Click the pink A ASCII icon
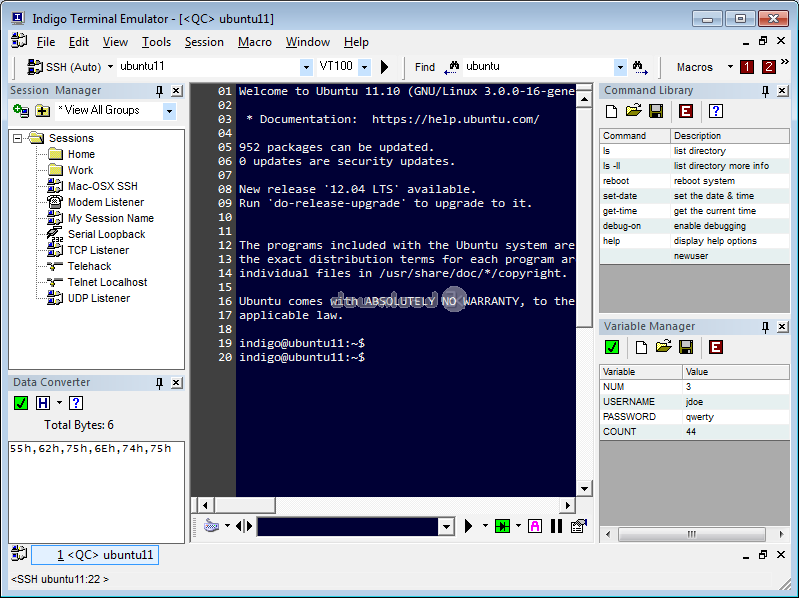This screenshot has height=598, width=799. [x=535, y=526]
